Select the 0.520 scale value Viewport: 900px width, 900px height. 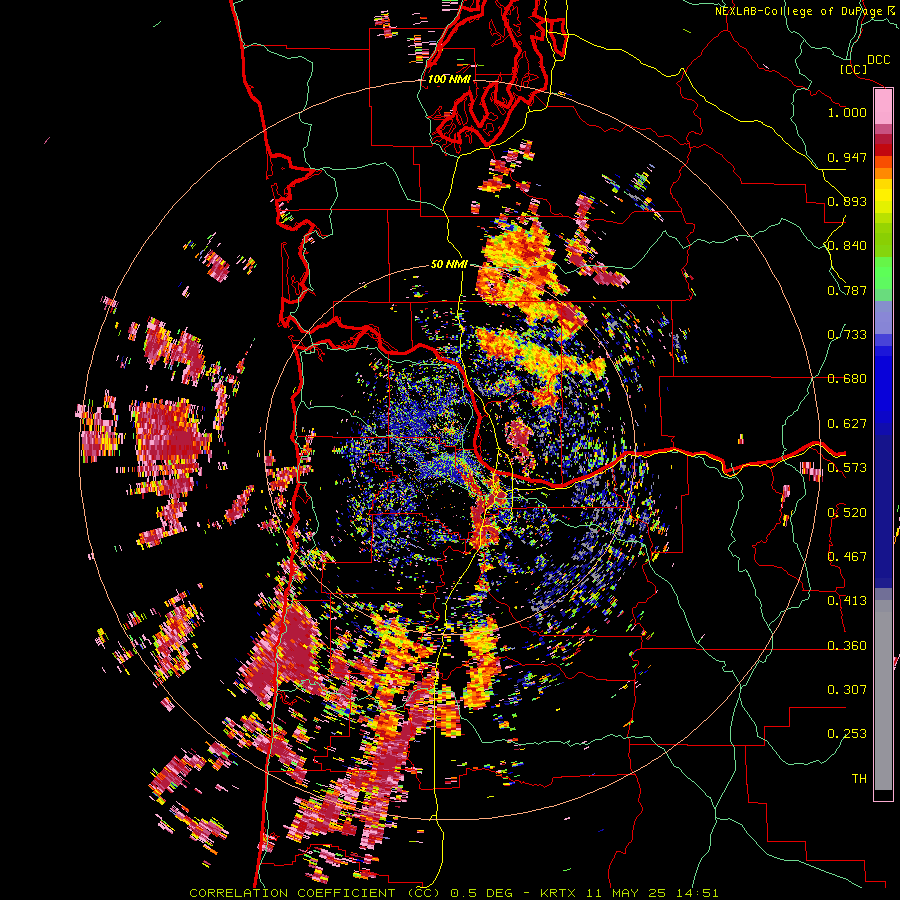[847, 513]
